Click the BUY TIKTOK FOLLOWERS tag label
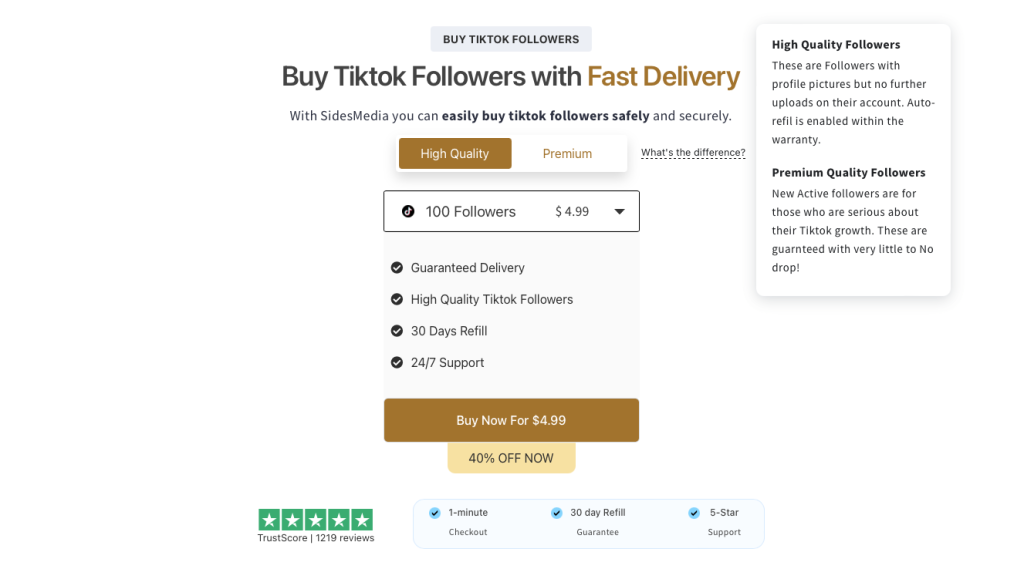Screen dimensions: 1024x569 (511, 39)
